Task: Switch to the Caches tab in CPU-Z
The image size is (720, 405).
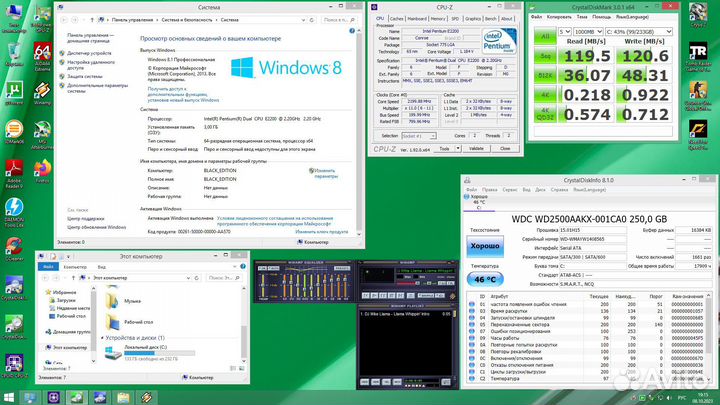Action: 397,18
